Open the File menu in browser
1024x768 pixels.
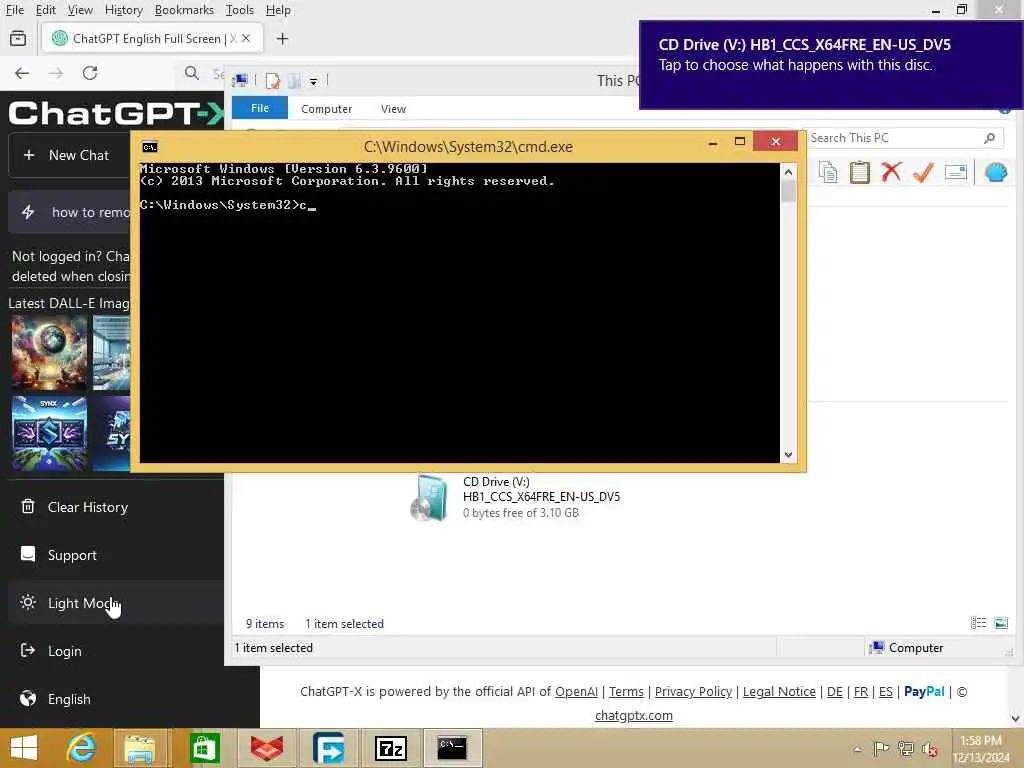click(x=14, y=10)
